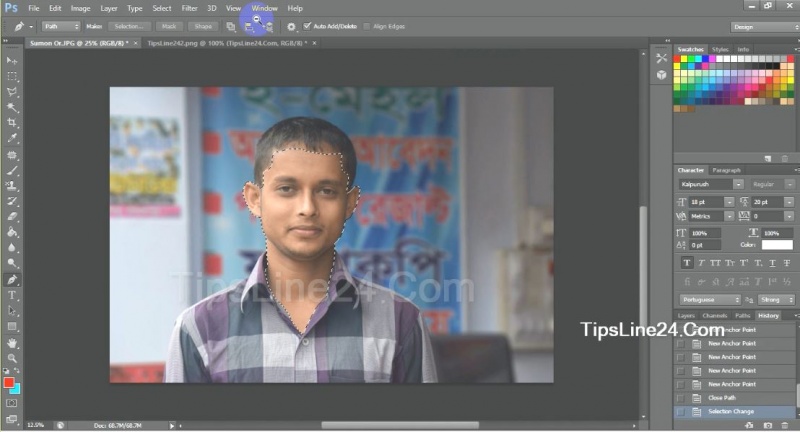Open the gear settings icon in the options bar
800x432 pixels.
point(291,26)
